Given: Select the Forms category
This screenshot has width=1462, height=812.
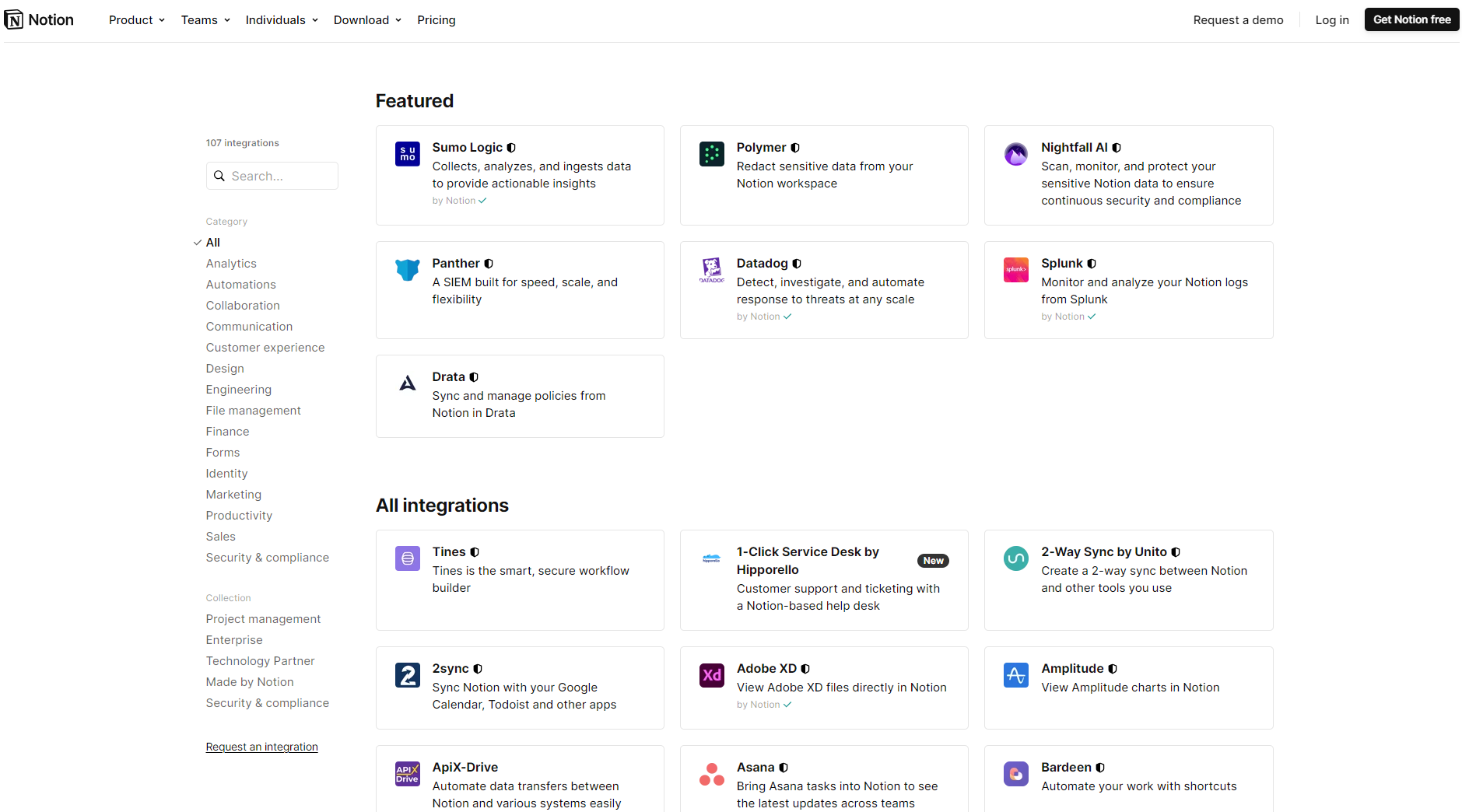Looking at the screenshot, I should 223,453.
